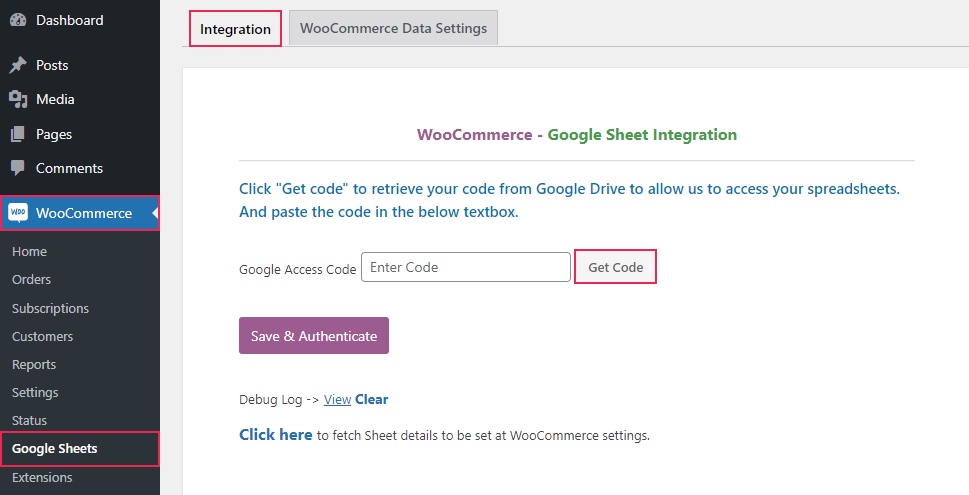Open Orders under WooCommerce menu

coord(32,279)
